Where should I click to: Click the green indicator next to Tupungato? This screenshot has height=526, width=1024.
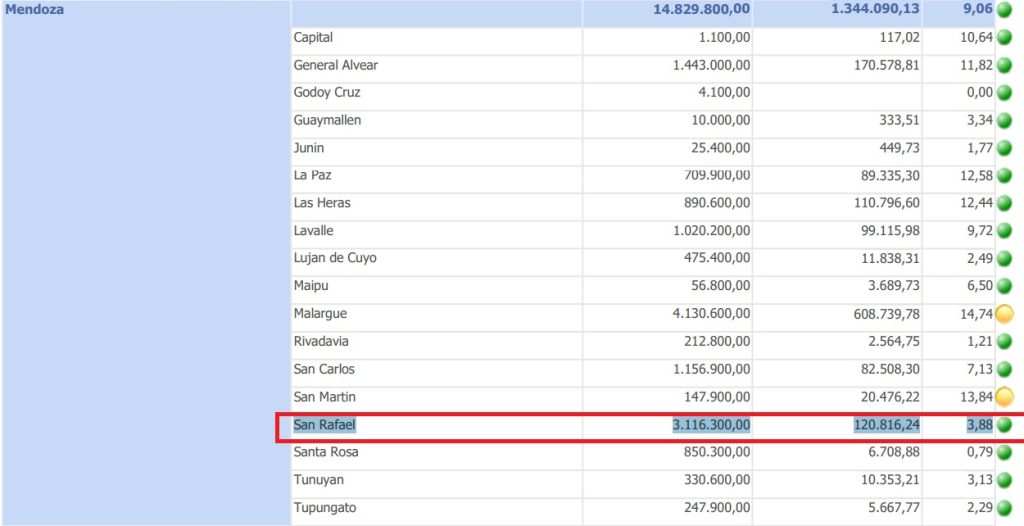[x=1004, y=508]
